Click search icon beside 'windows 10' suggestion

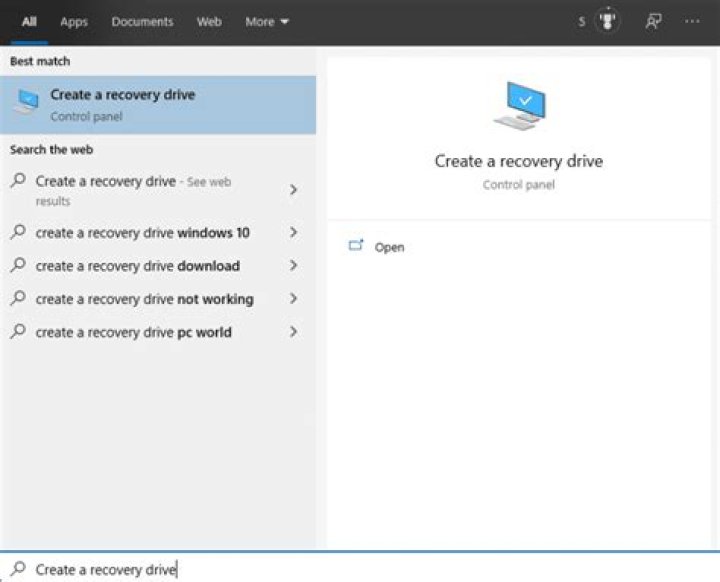pos(18,231)
